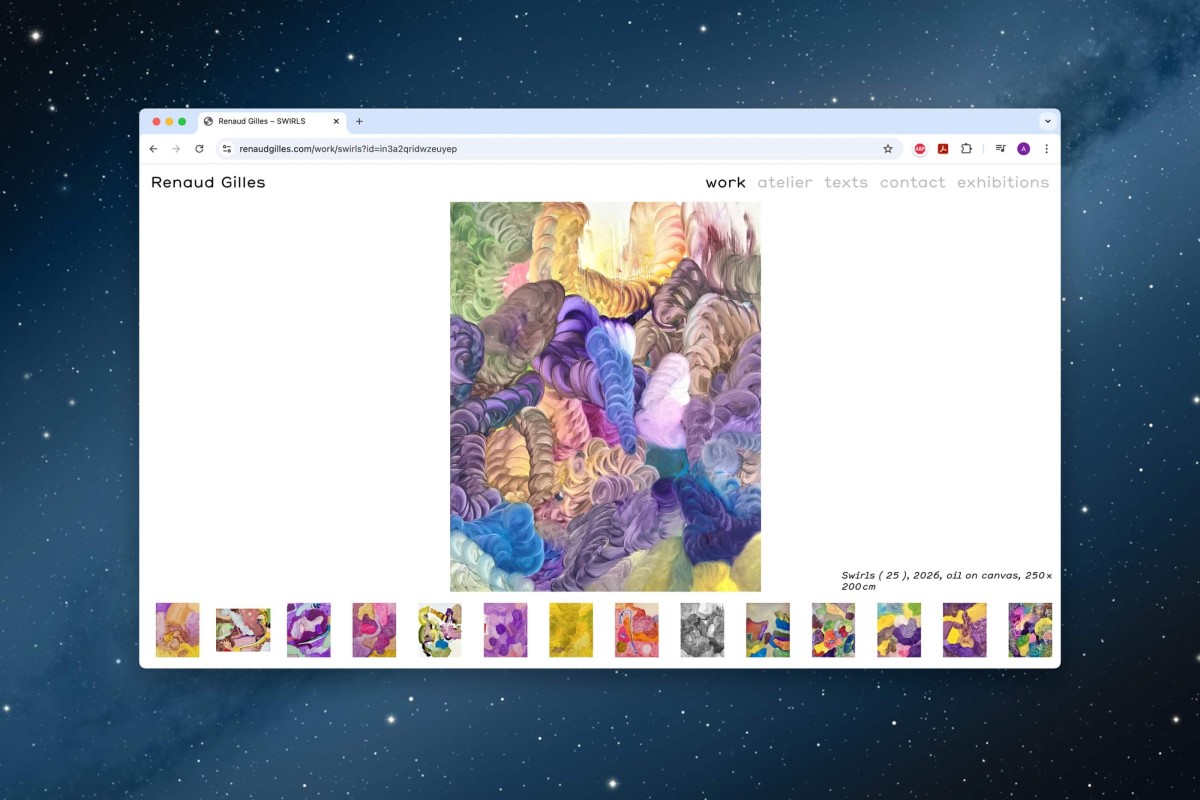This screenshot has width=1200, height=800.
Task: Bookmark this page with the star icon
Action: point(887,149)
